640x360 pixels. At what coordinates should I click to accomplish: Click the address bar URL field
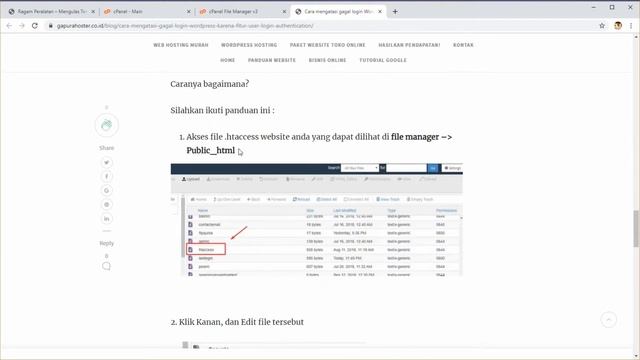click(318, 26)
